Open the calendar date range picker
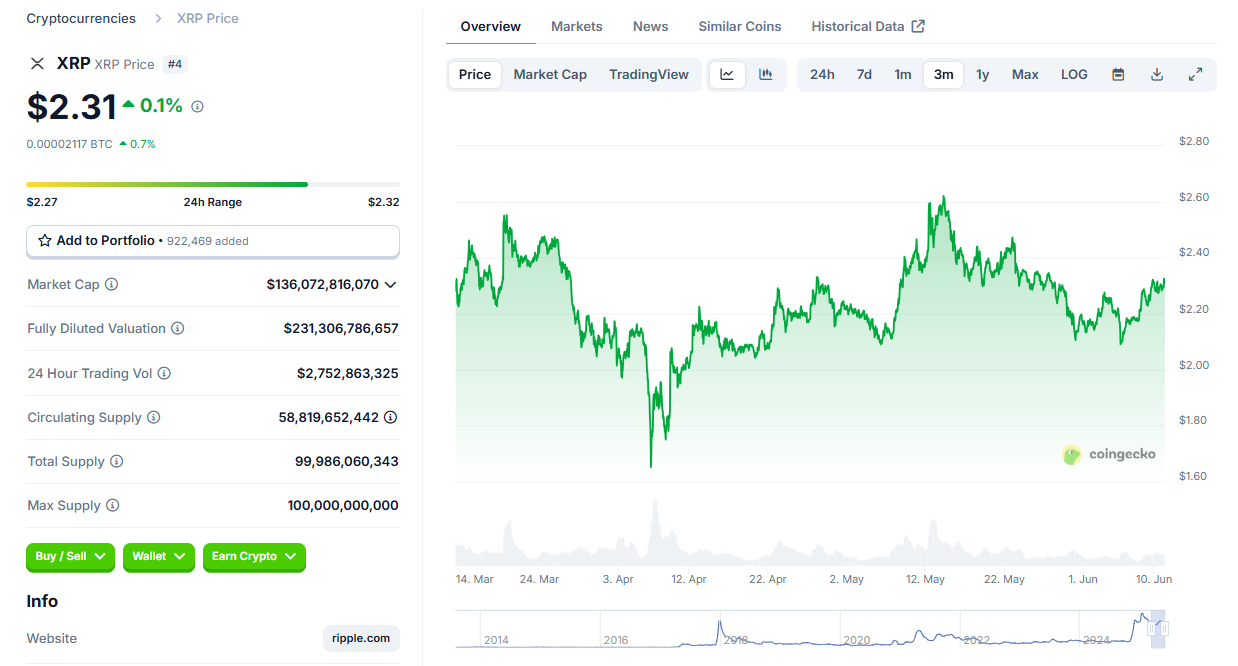This screenshot has width=1238, height=666. point(1119,75)
